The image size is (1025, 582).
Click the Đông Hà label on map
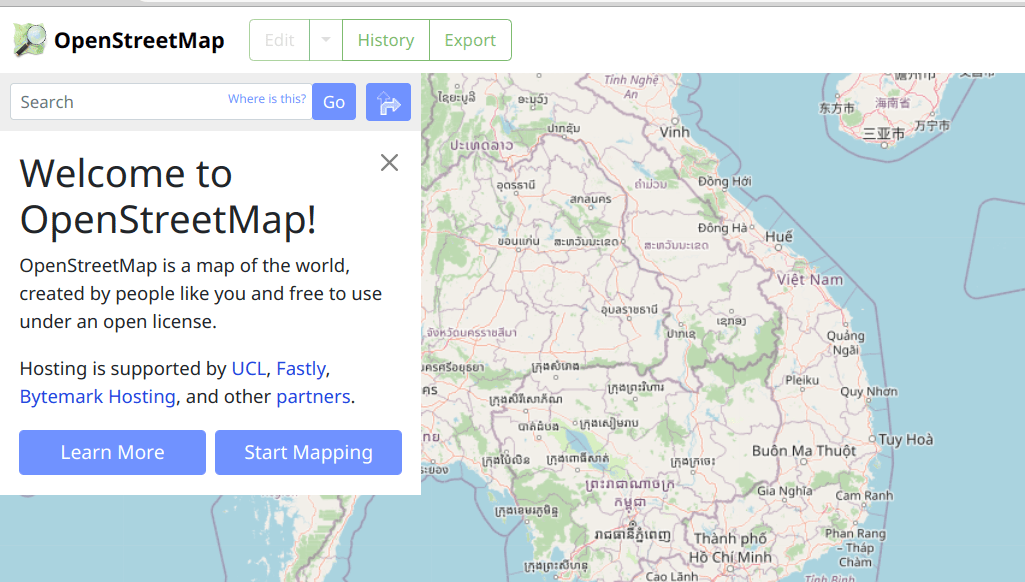click(722, 228)
